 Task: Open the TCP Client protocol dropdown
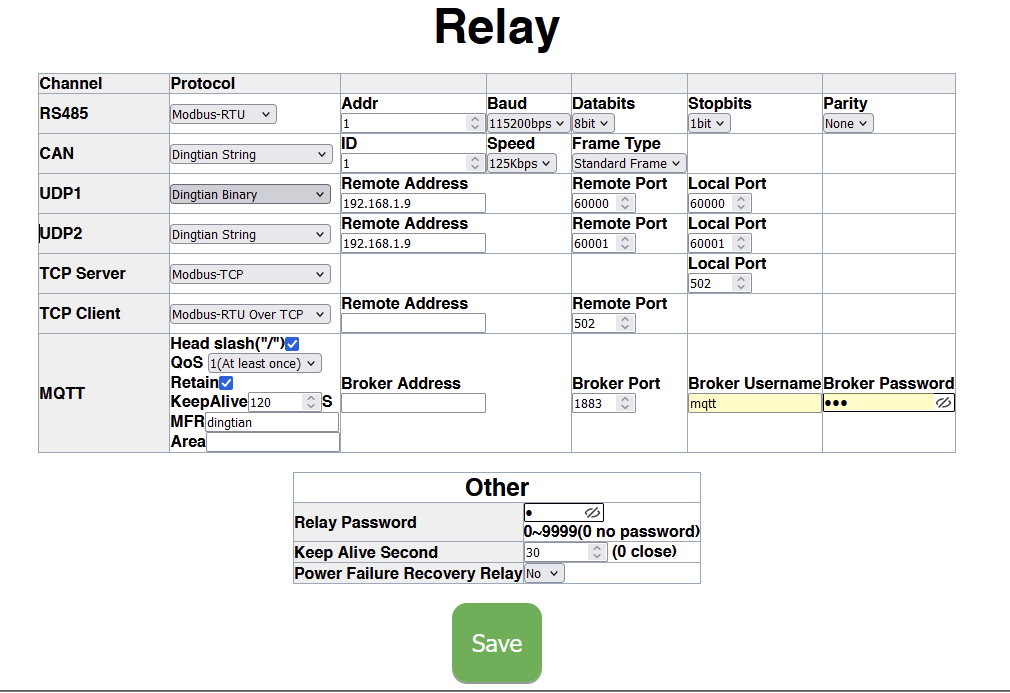[250, 314]
